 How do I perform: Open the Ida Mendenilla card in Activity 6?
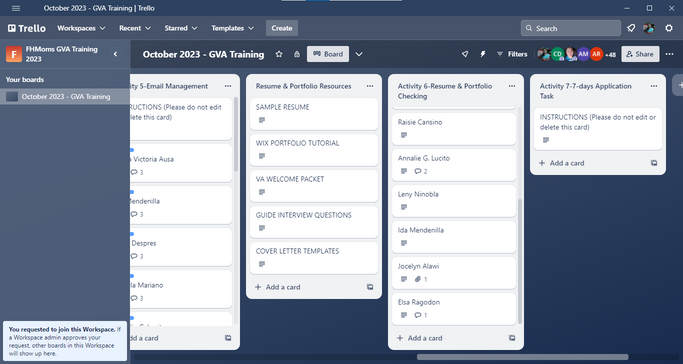pyautogui.click(x=454, y=237)
